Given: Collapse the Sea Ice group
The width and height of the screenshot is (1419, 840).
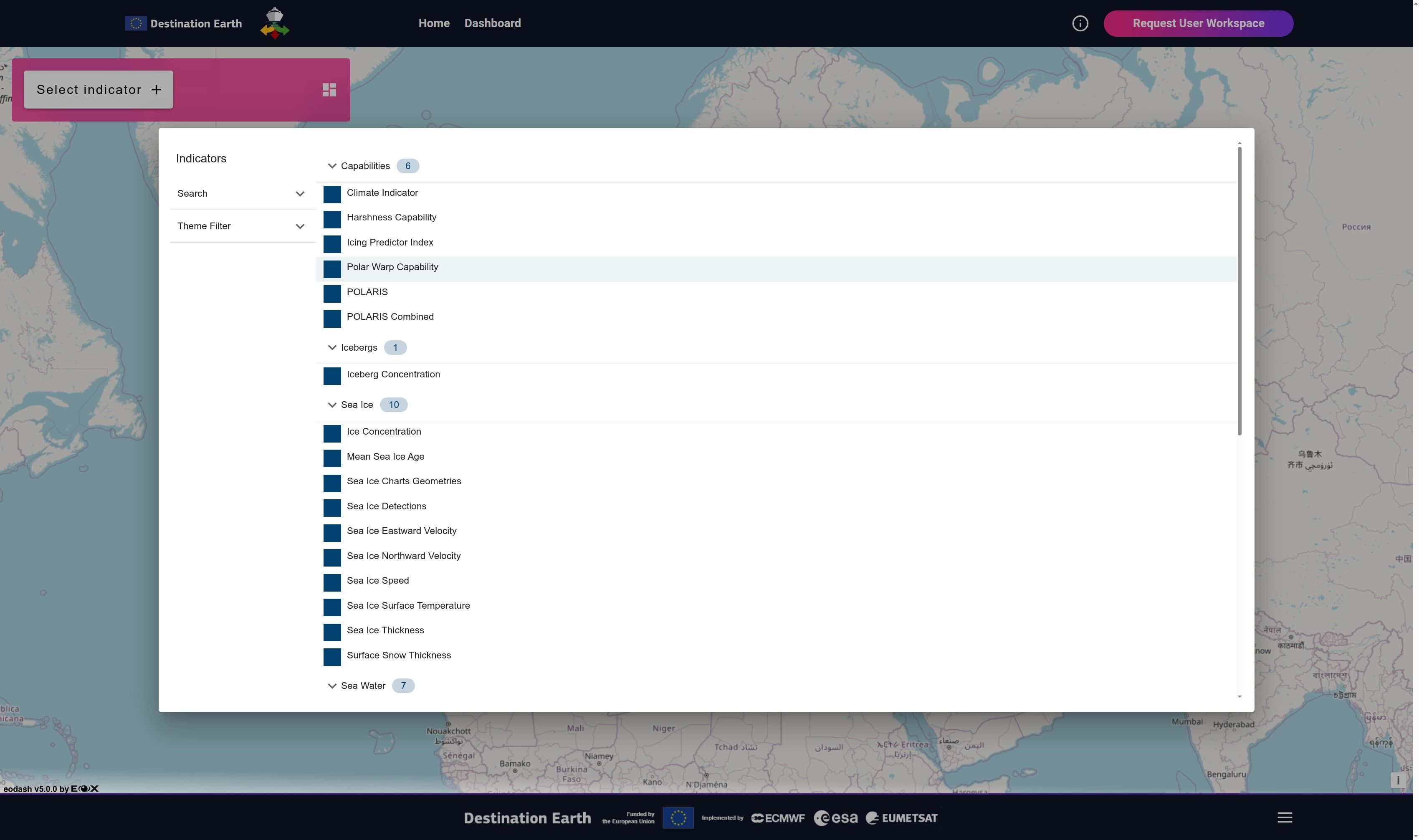Looking at the screenshot, I should point(332,405).
